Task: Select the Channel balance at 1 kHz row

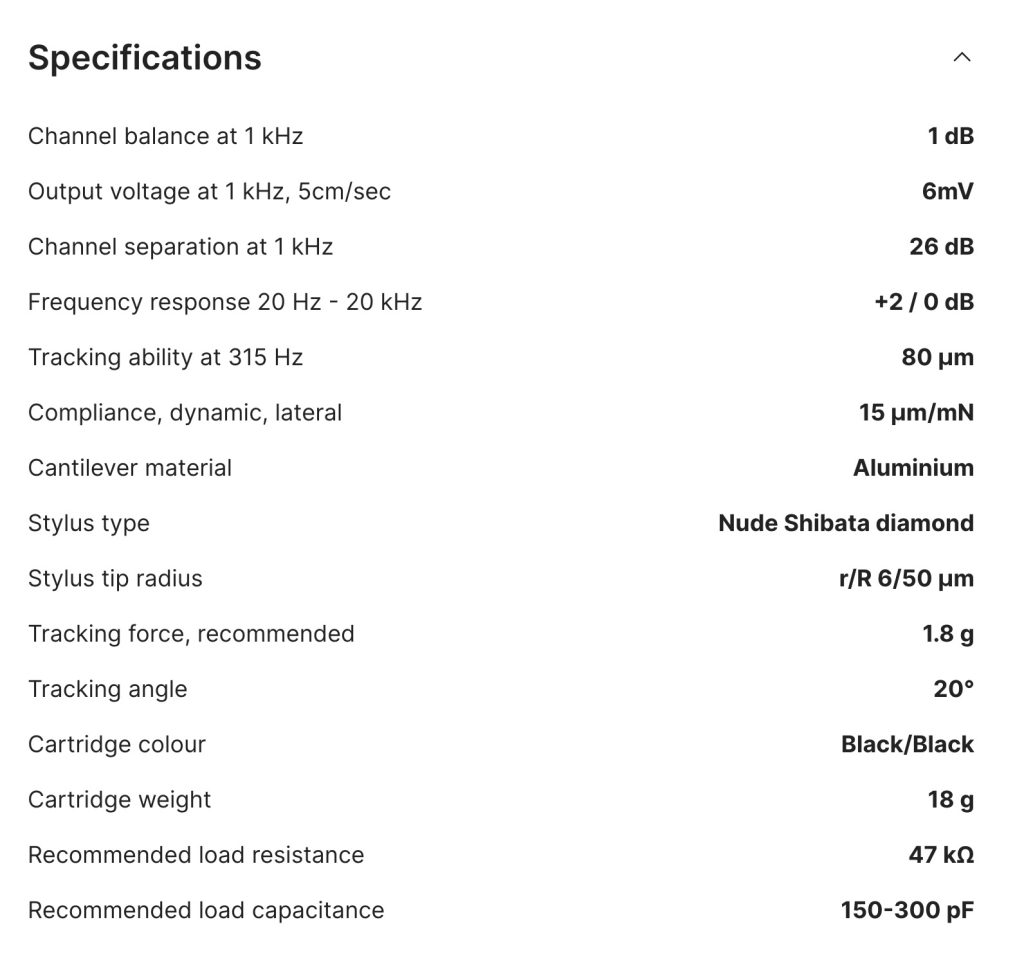Action: 501,136
